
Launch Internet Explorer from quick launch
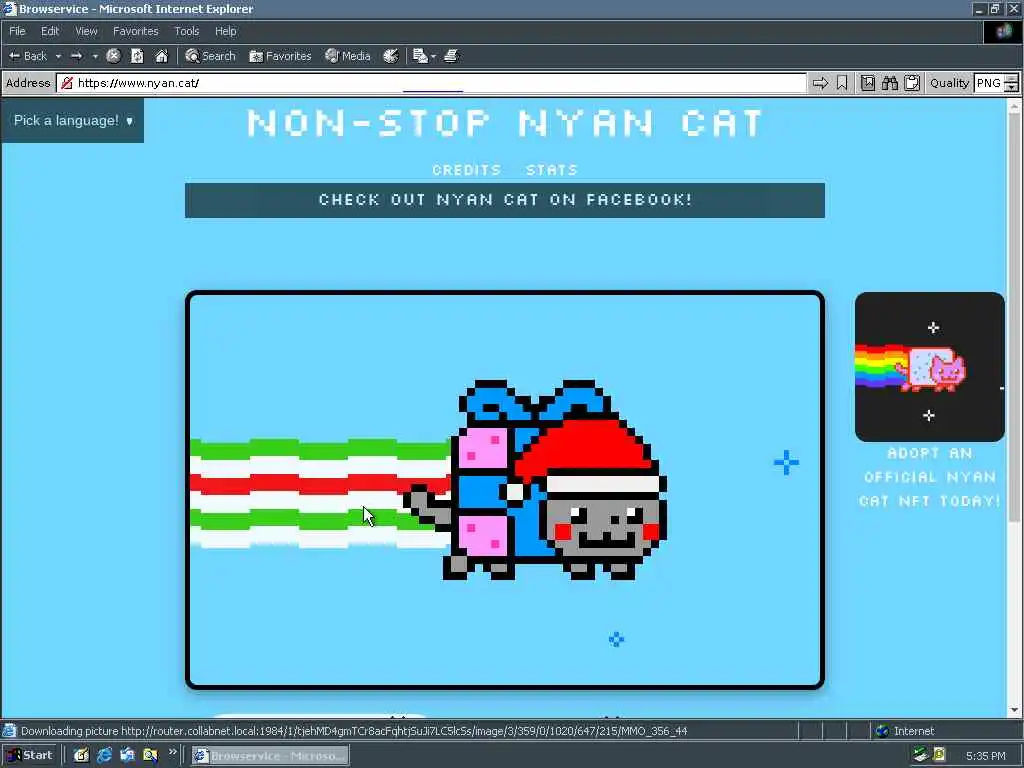104,756
